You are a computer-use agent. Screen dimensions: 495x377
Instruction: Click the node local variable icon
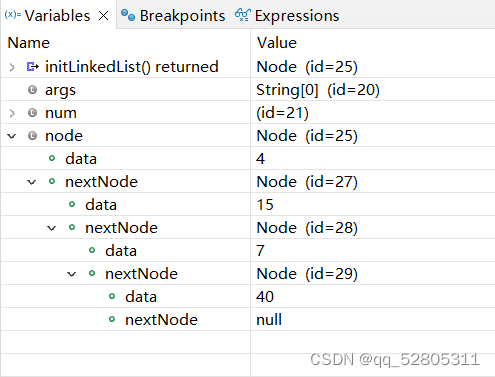(32, 136)
